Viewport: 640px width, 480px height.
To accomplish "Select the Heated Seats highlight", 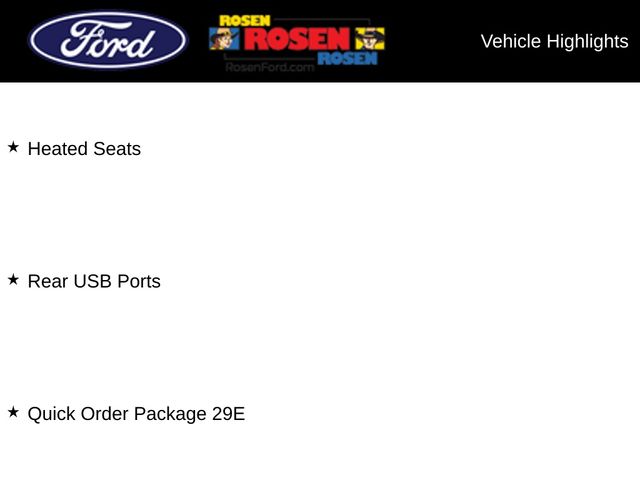I will click(84, 149).
